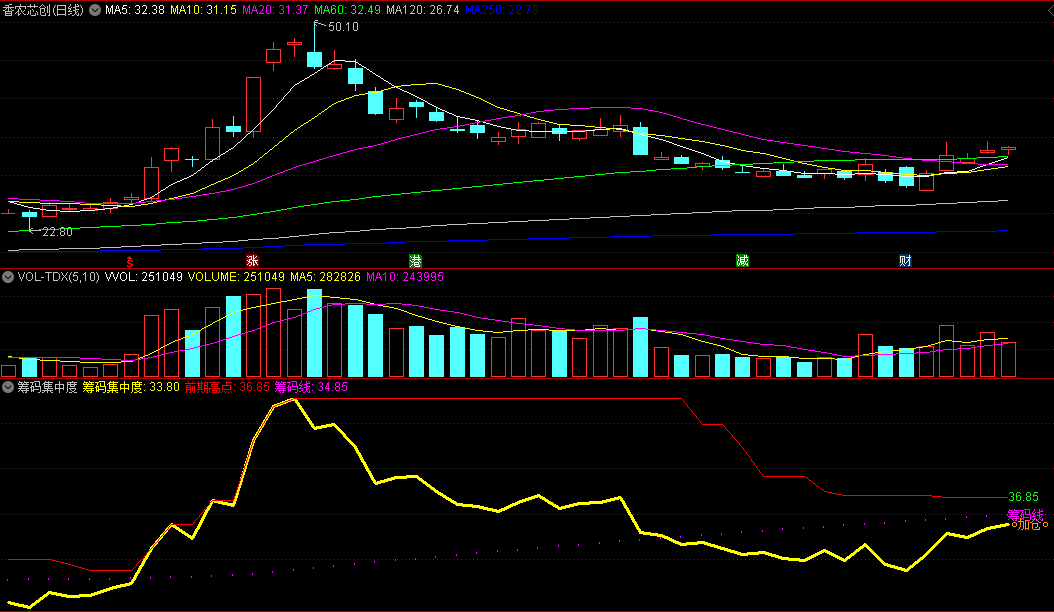Open the VOL-TDX indicator dropdown arrow

[8, 277]
